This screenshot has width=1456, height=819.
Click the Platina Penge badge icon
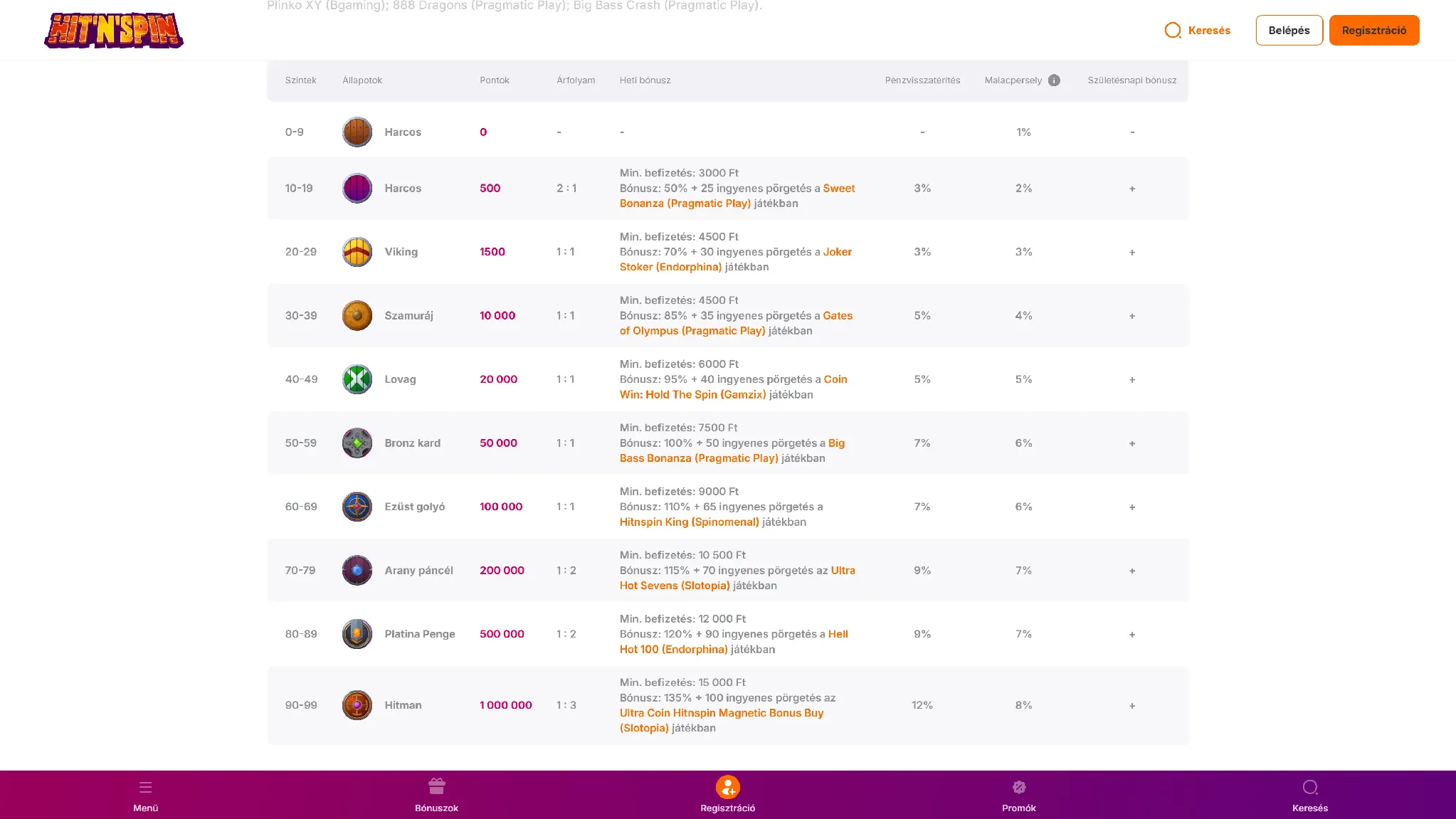pyautogui.click(x=357, y=634)
